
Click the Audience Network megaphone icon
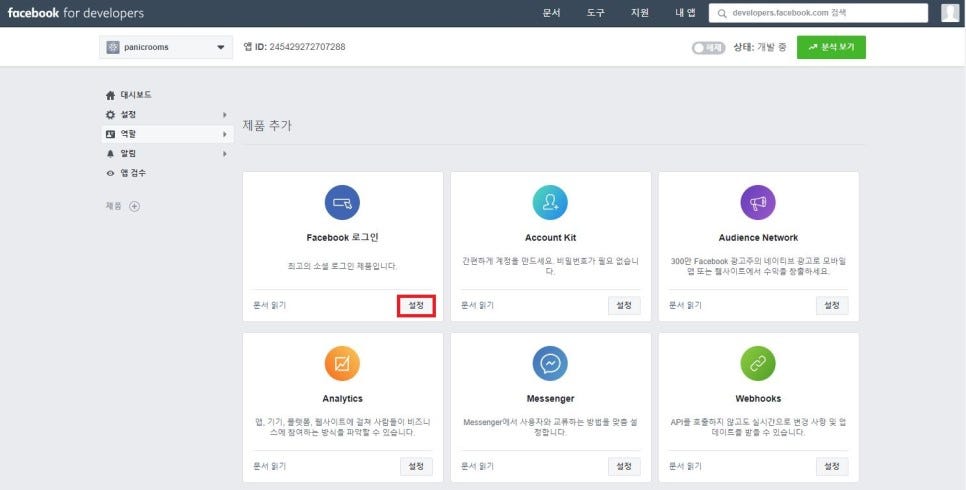click(758, 203)
